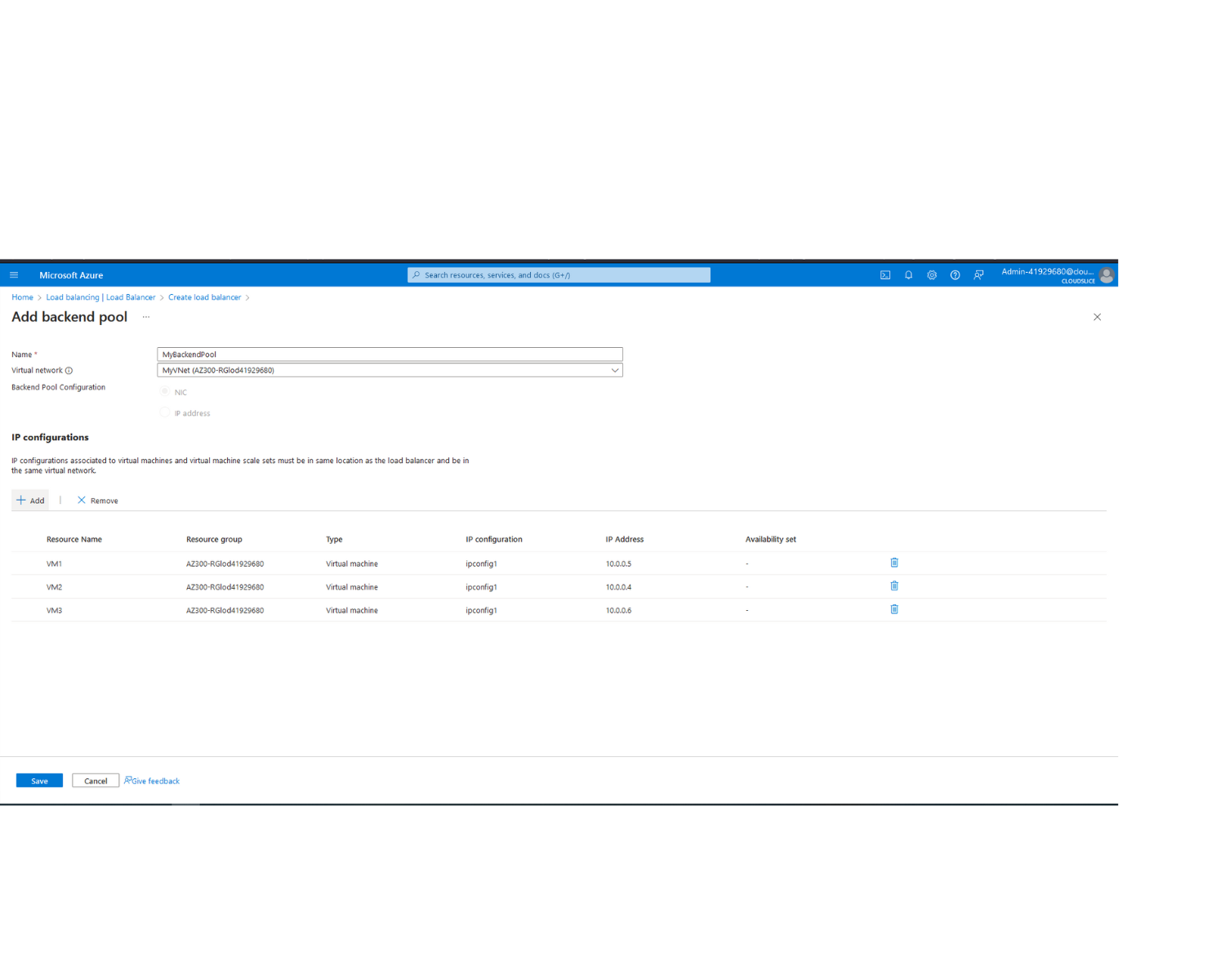Go to Home breadcrumb

tap(22, 297)
